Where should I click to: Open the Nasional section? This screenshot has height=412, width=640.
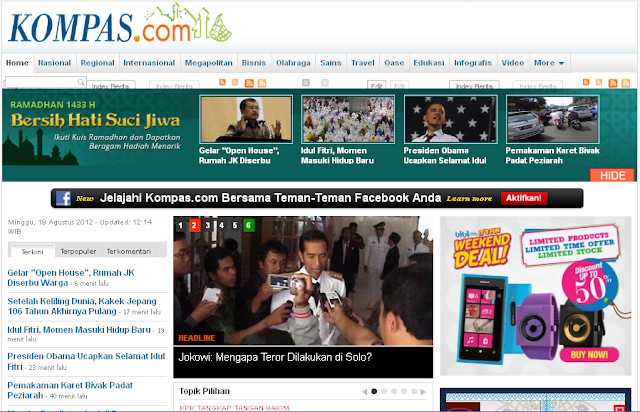point(55,63)
